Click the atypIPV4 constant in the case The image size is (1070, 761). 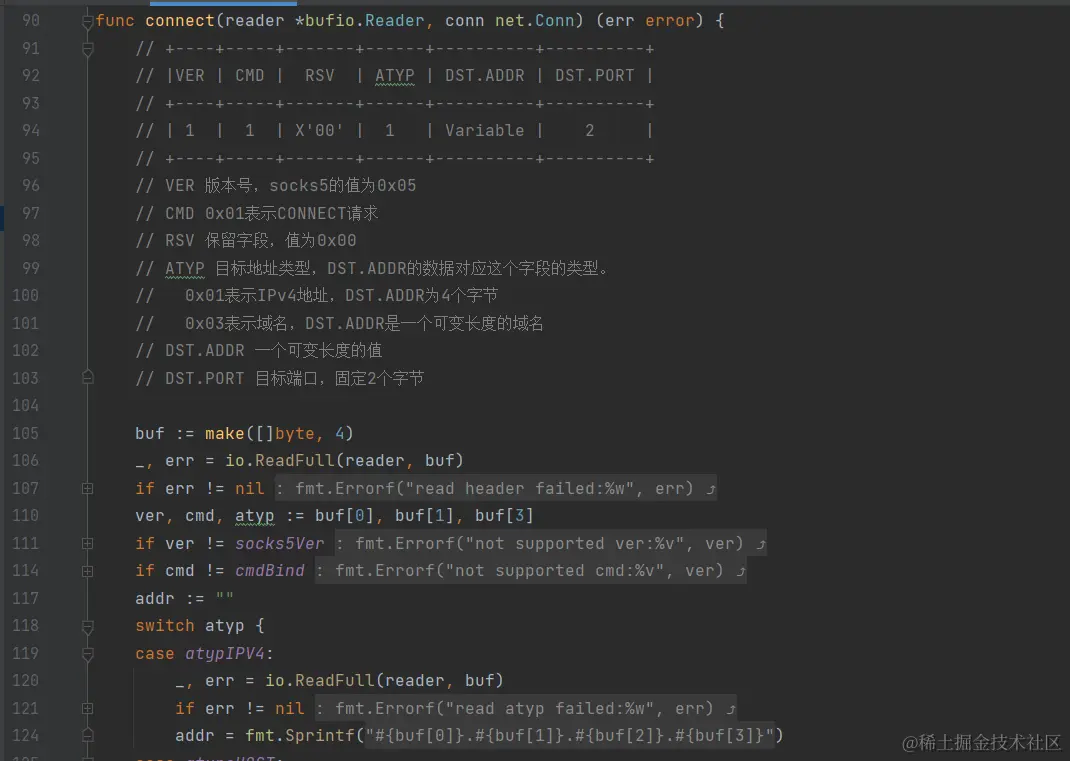[x=225, y=653]
